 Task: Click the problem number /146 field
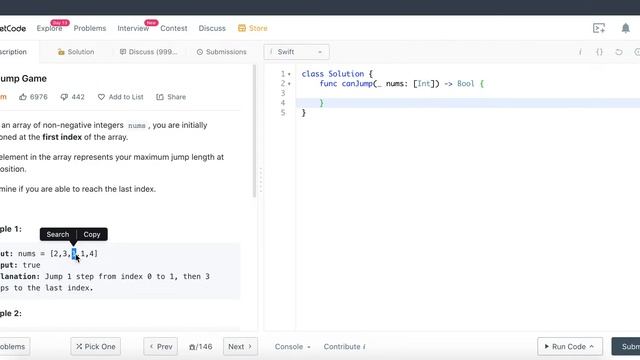200,347
